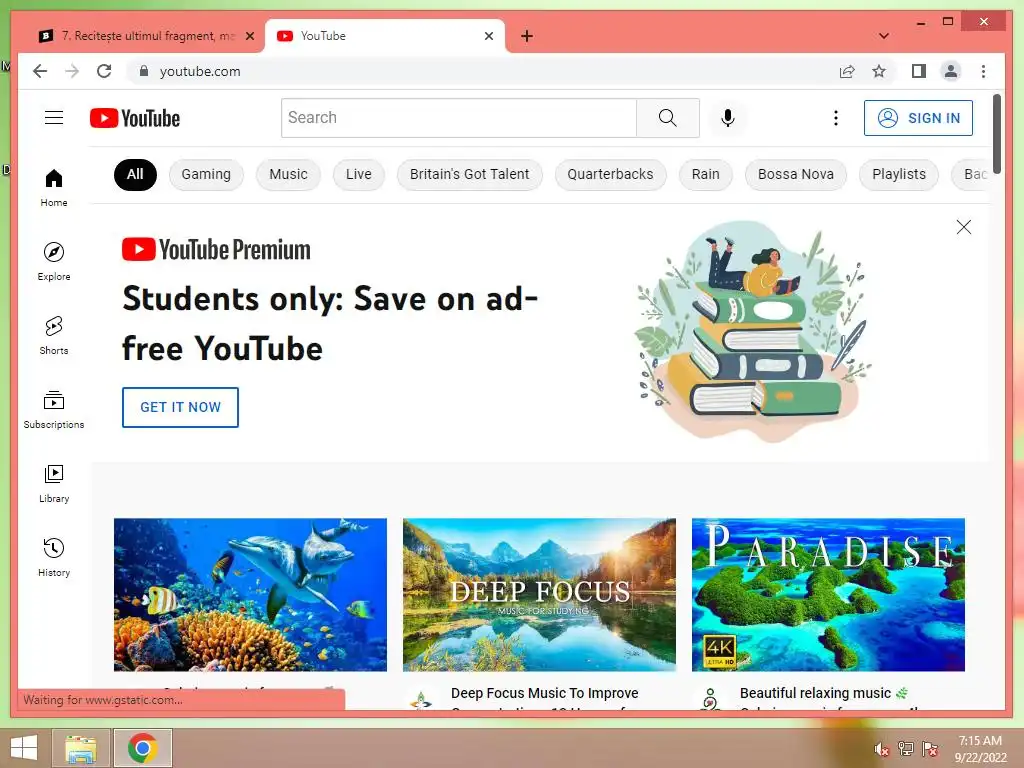The width and height of the screenshot is (1024, 768).
Task: Open Chrome's three-dot menu
Action: click(984, 71)
